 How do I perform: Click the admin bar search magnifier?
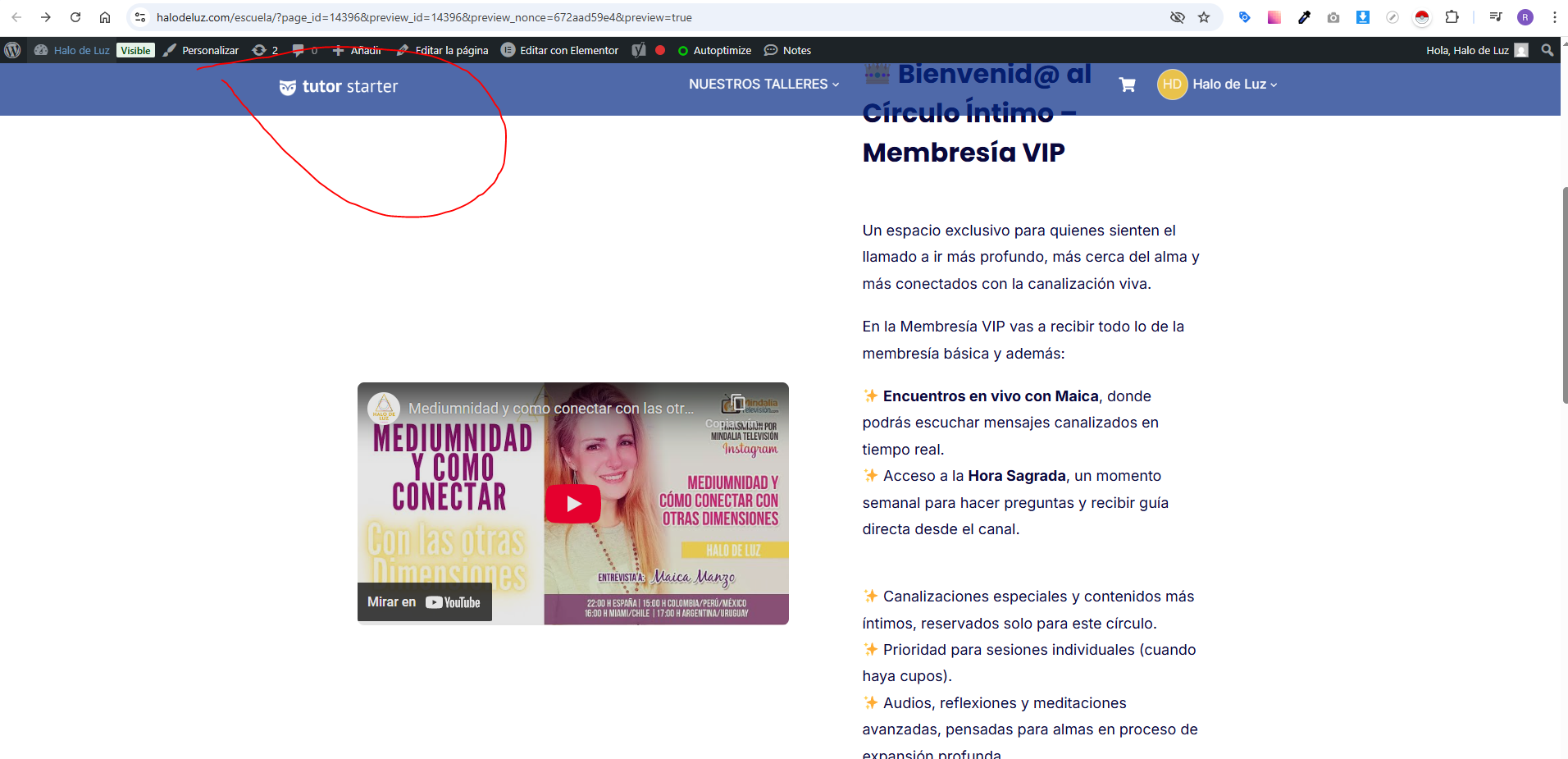(x=1547, y=50)
